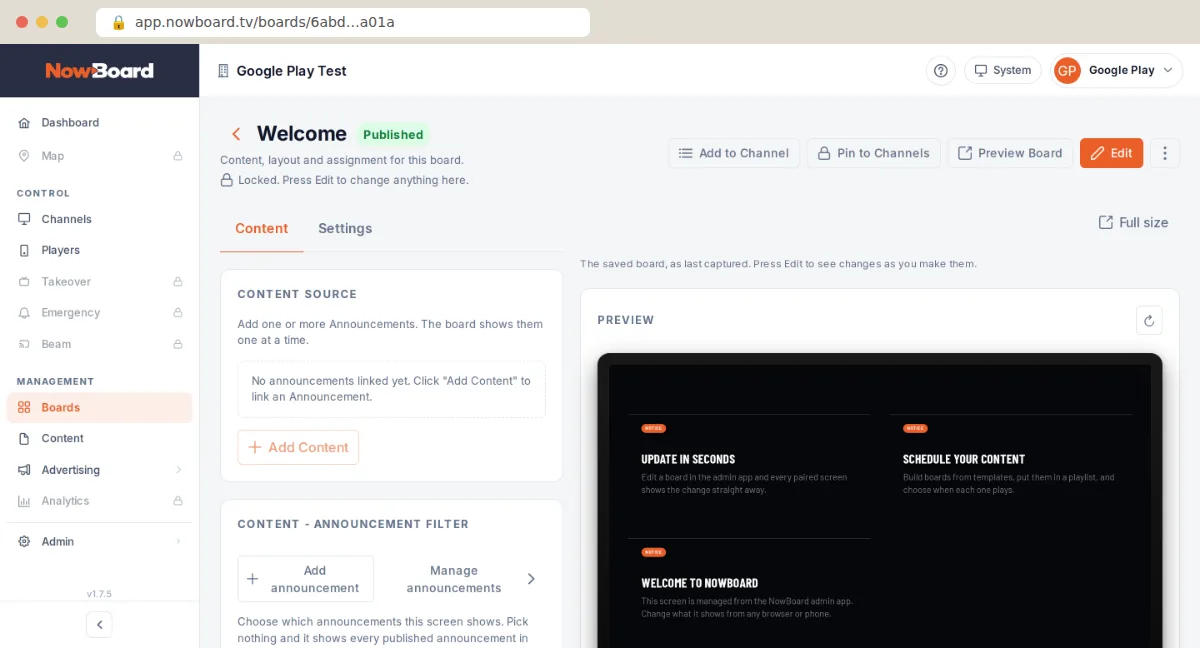Select Takeover in the sidebar
The height and width of the screenshot is (648, 1200).
pos(99,282)
